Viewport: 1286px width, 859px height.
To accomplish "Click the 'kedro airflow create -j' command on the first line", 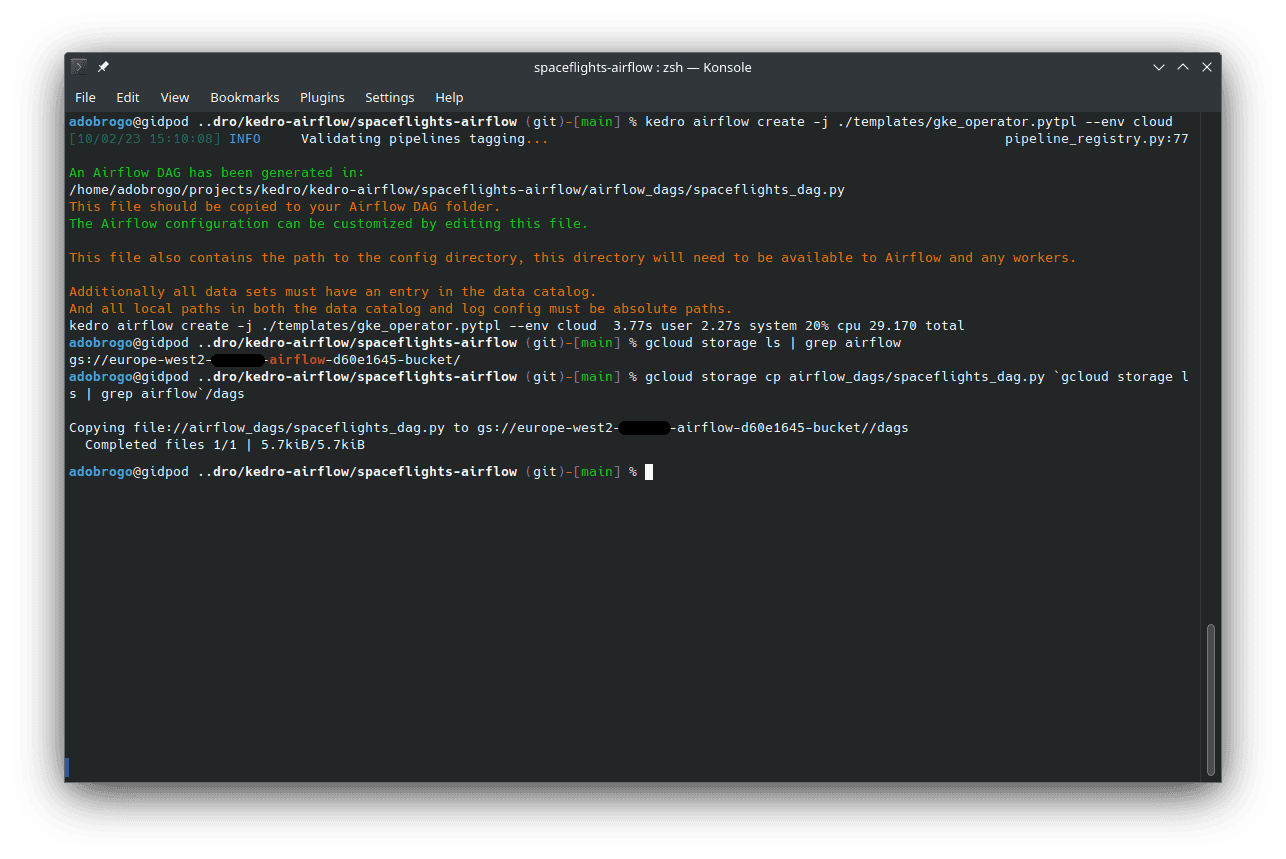I will coord(909,122).
